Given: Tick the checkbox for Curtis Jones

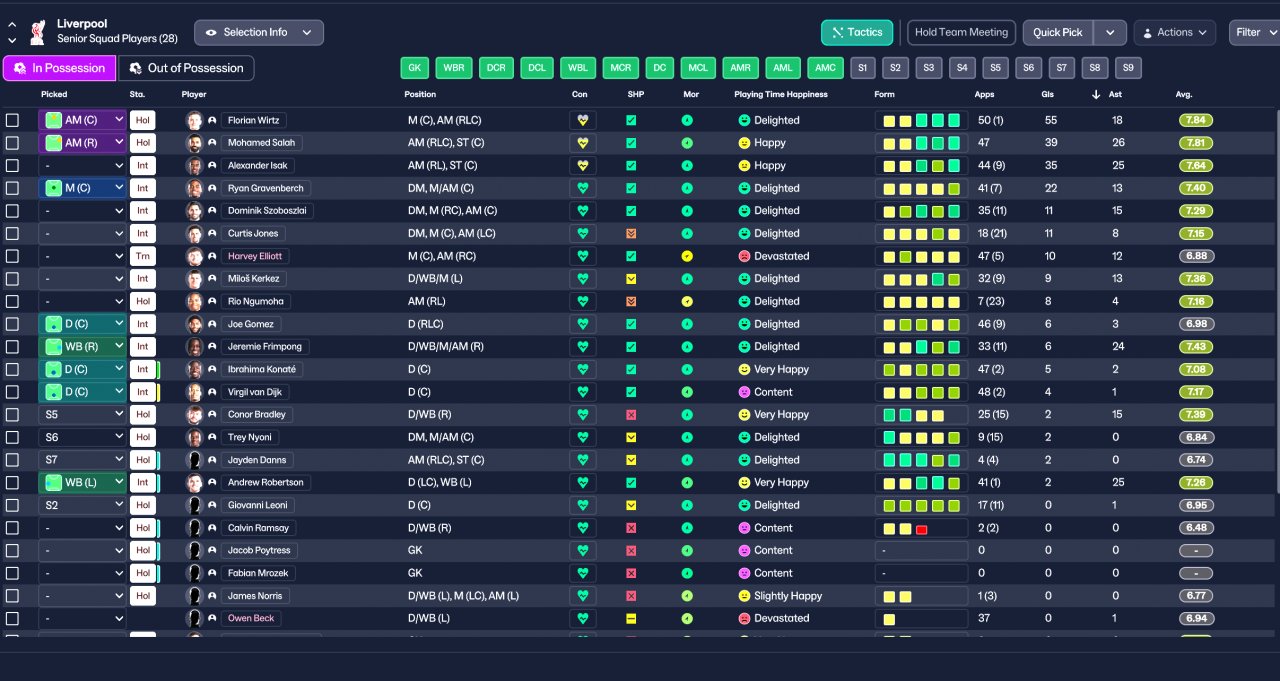Looking at the screenshot, I should click(12, 233).
